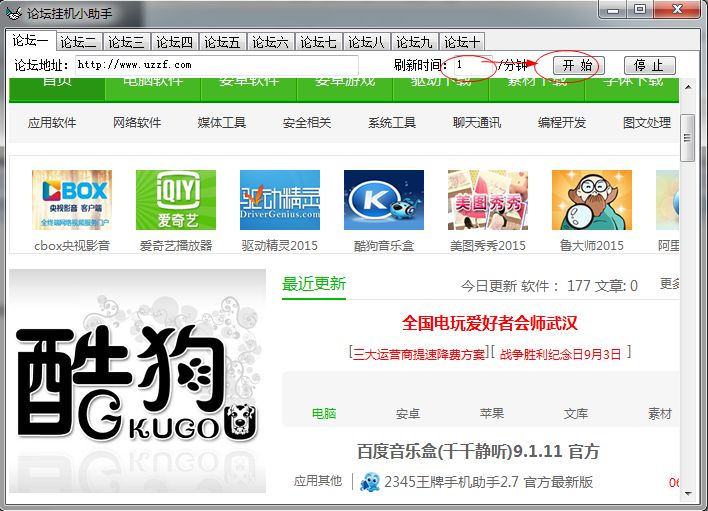Screen dimensions: 708x511
Task: Open the 论坛七 tab
Action: tap(318, 42)
